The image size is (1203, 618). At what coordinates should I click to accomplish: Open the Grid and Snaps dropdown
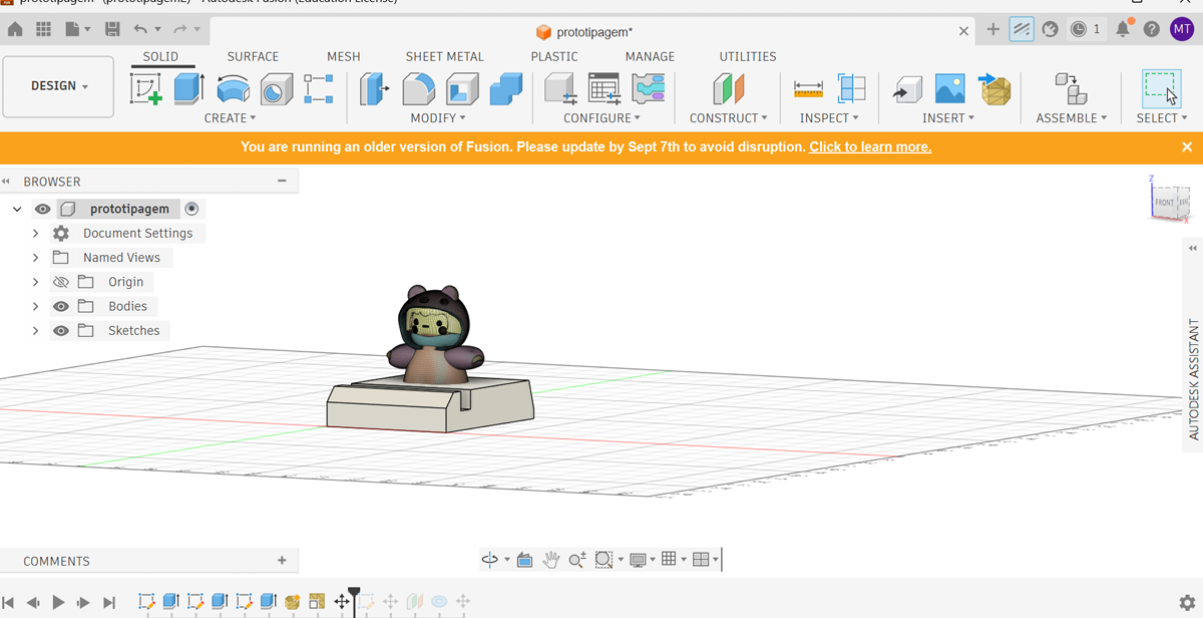(674, 560)
